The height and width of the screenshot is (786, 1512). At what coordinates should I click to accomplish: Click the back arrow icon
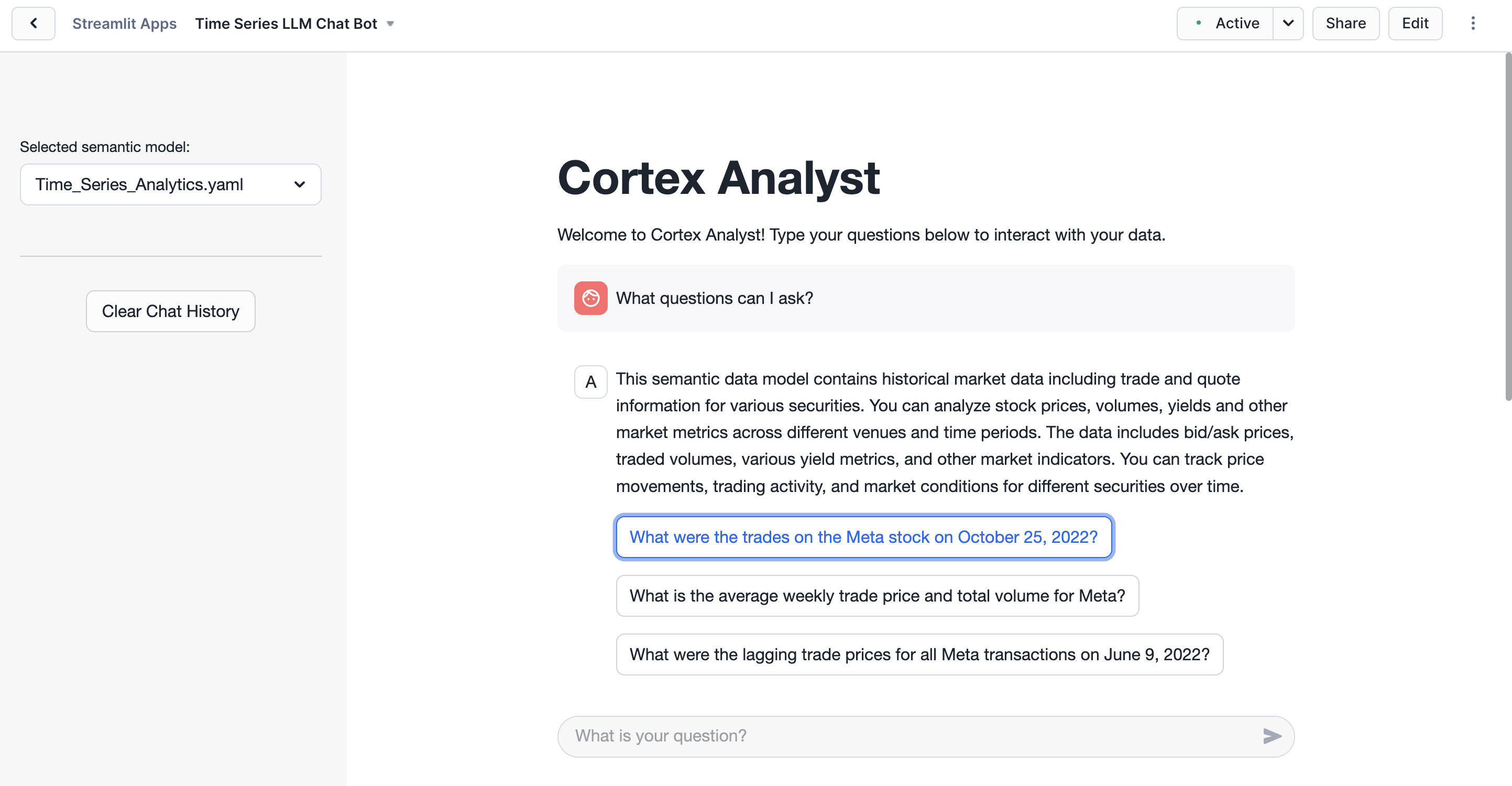click(x=34, y=24)
